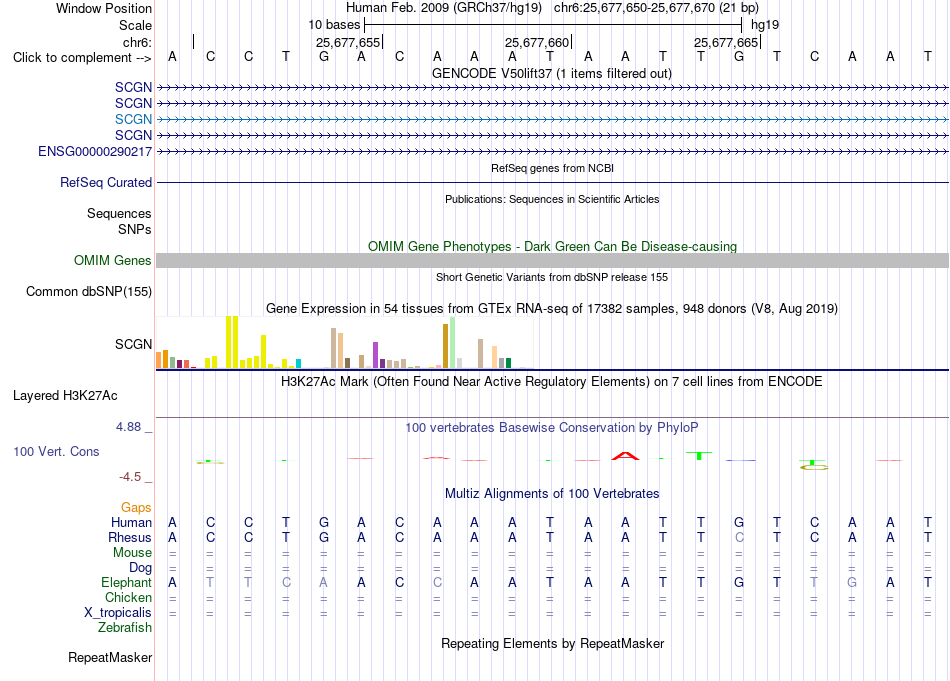Image resolution: width=950 pixels, height=681 pixels.
Task: Click the 'SNPs' label under Sequences
Action: point(135,230)
